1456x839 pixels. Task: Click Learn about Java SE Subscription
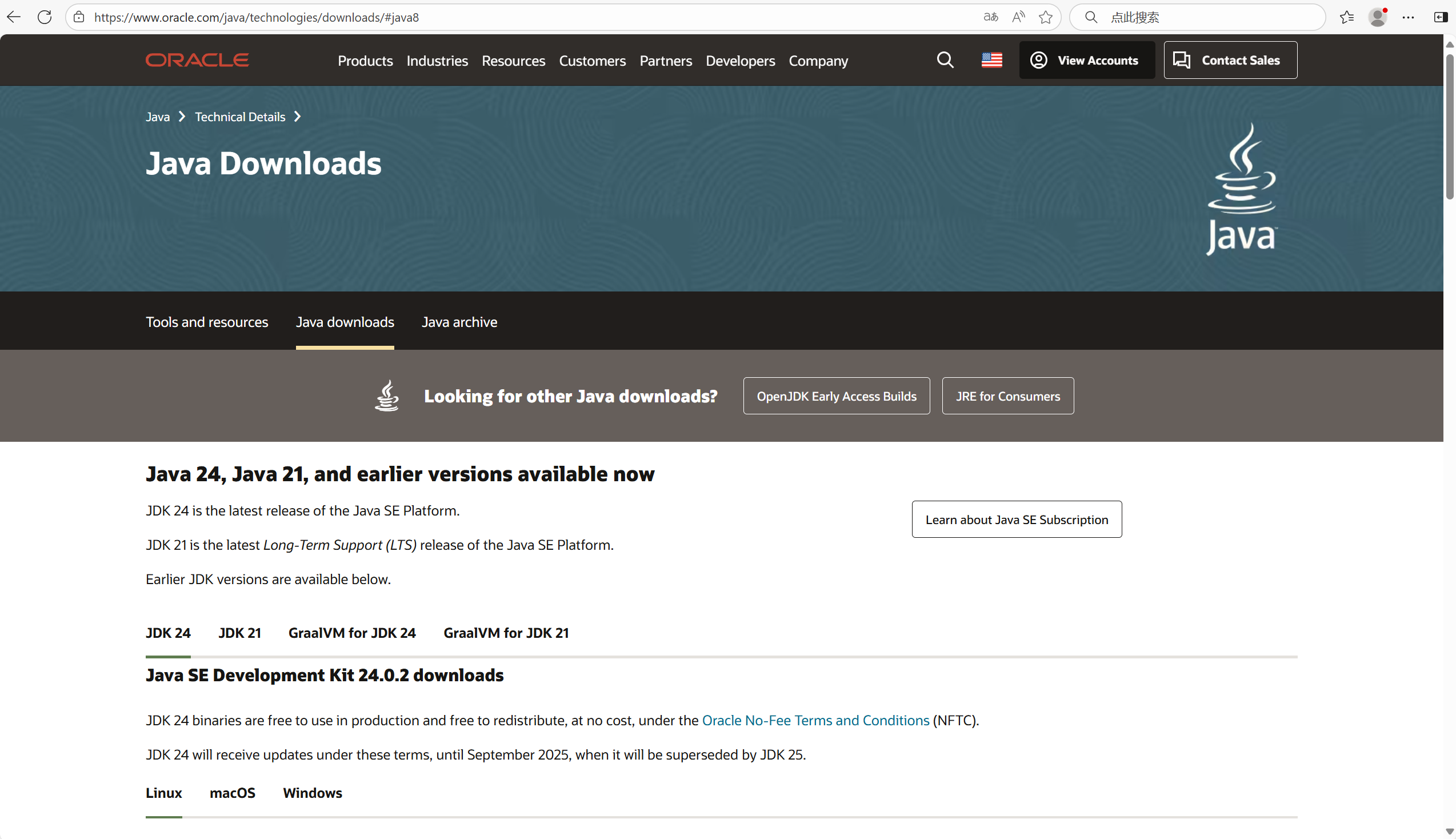tap(1017, 519)
